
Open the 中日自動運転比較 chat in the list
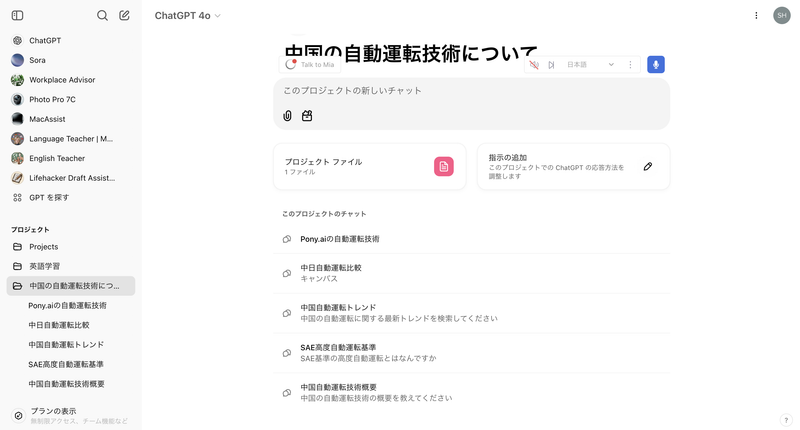click(471, 273)
